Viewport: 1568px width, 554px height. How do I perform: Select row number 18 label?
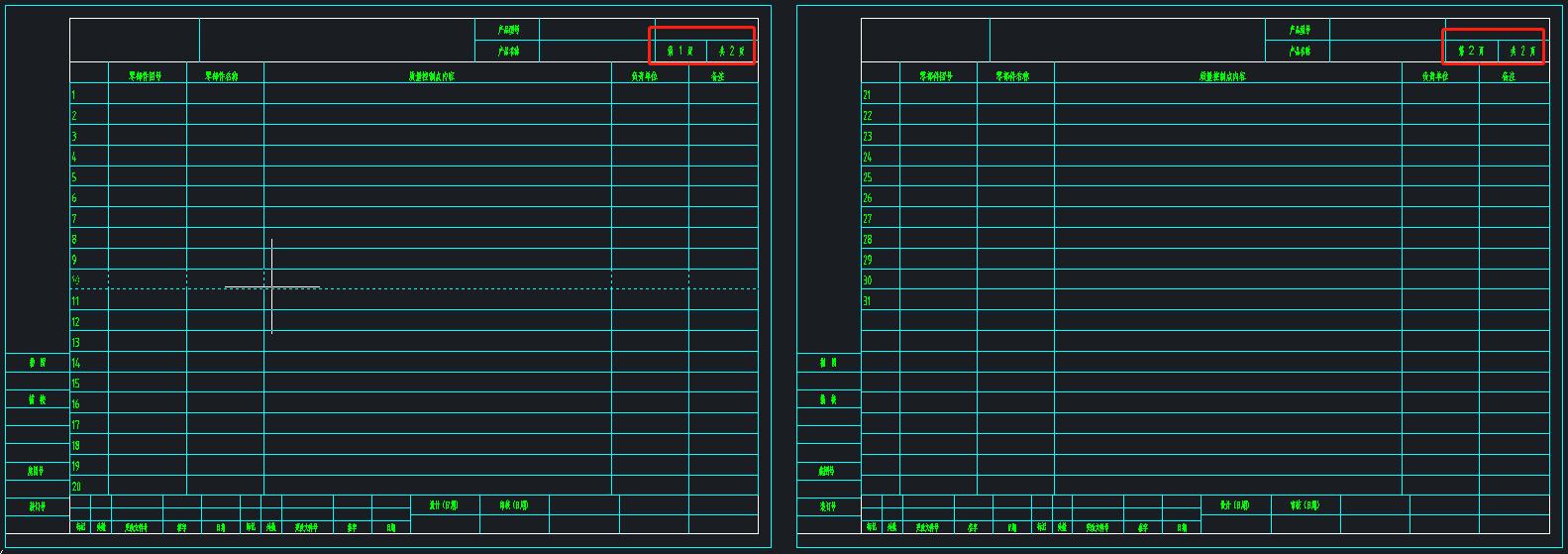click(x=75, y=446)
